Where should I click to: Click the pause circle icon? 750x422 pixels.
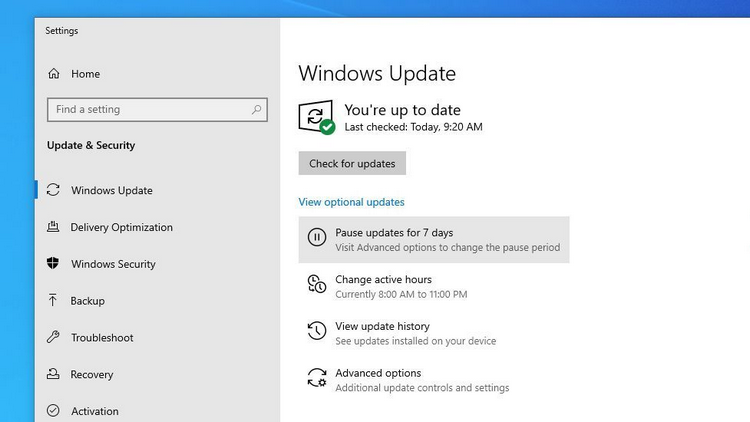point(317,237)
